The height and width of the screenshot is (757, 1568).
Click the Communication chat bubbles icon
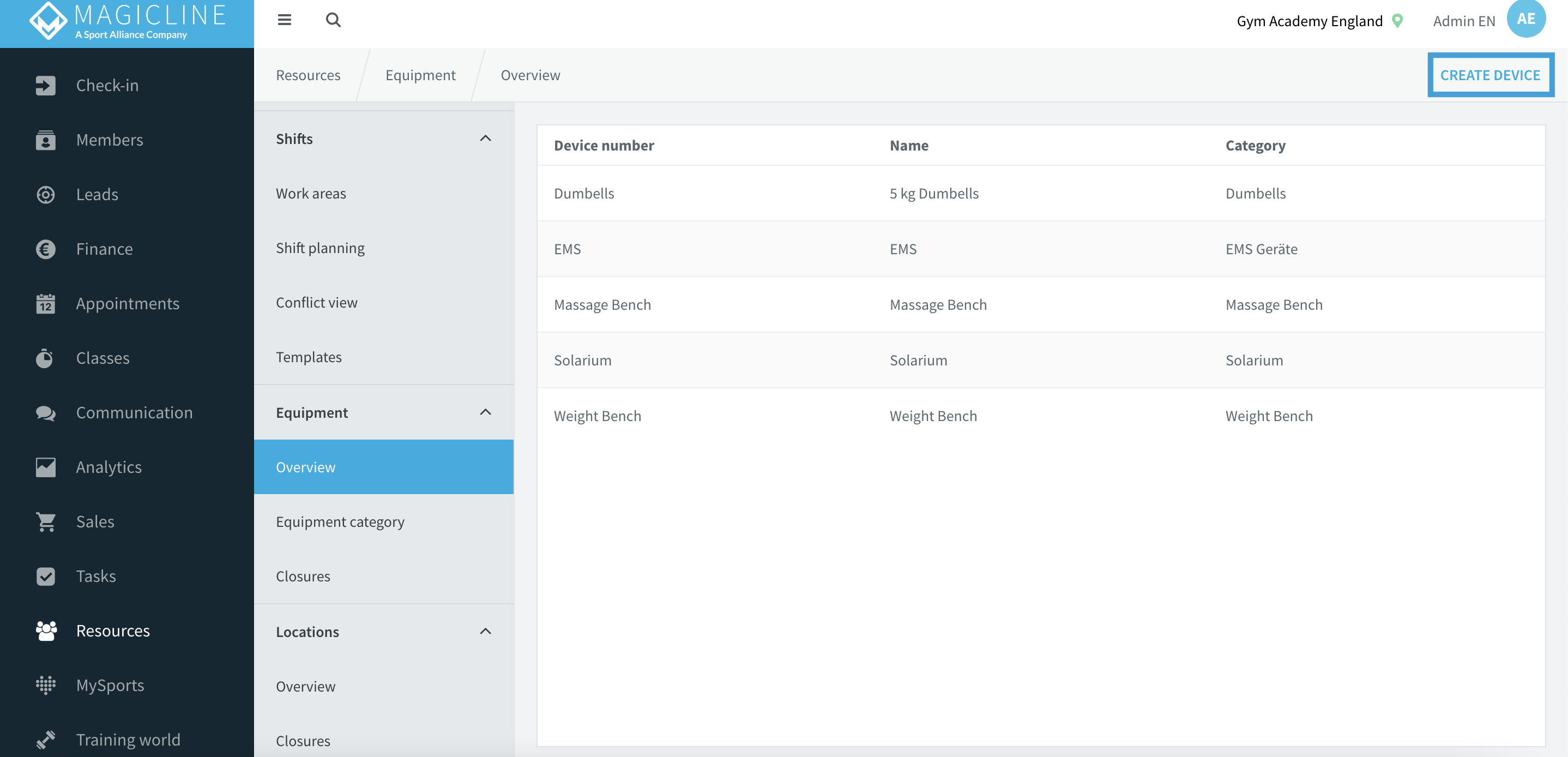coord(46,413)
